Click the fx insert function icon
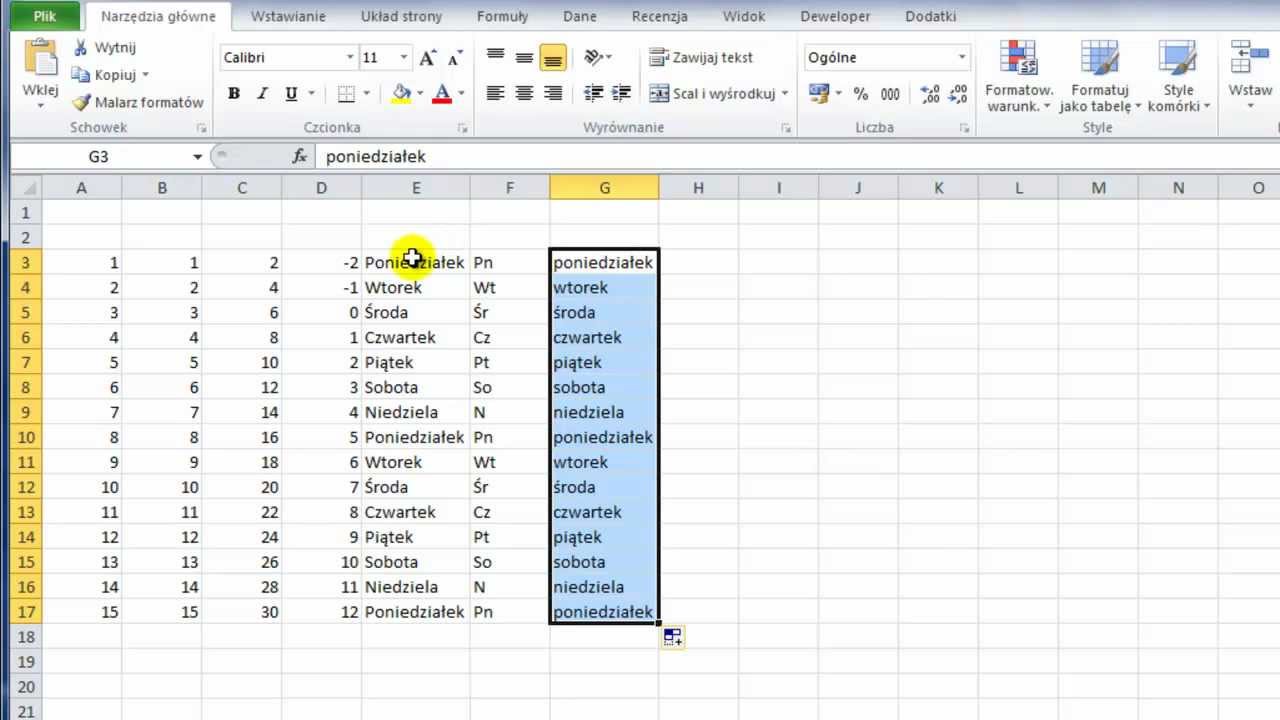 point(299,156)
